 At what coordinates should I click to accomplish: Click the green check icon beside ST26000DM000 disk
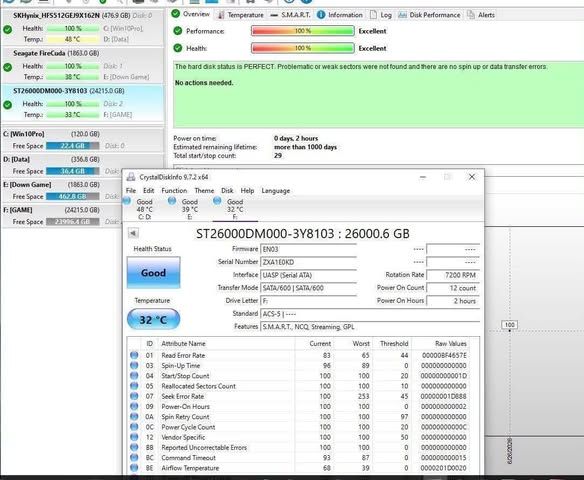7,105
